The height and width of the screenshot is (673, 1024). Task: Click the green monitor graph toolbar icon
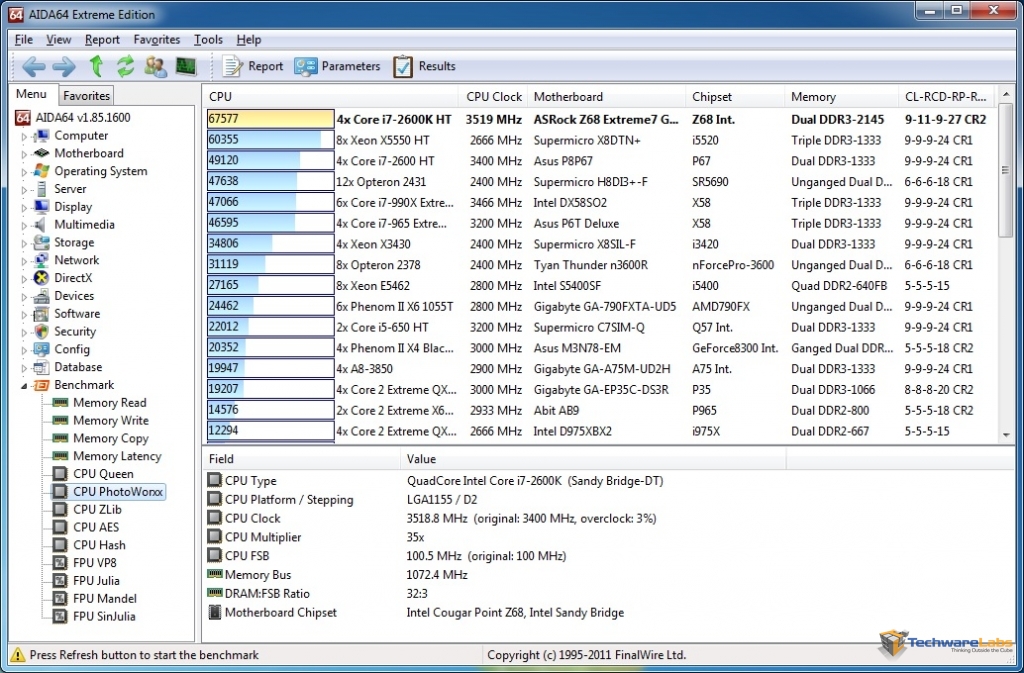[186, 66]
